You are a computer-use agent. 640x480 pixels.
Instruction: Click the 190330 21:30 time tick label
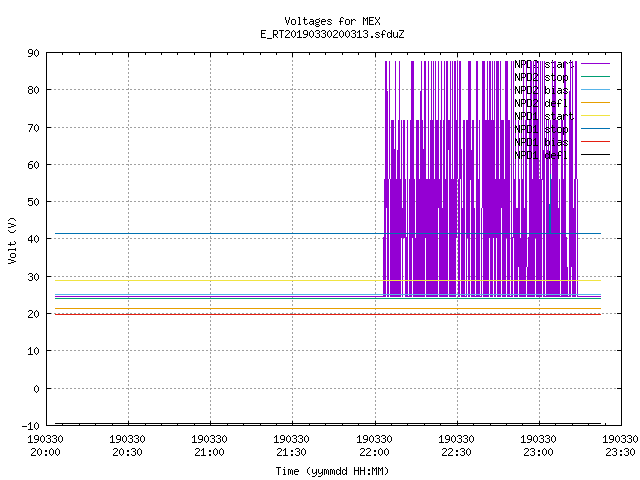tap(291, 446)
